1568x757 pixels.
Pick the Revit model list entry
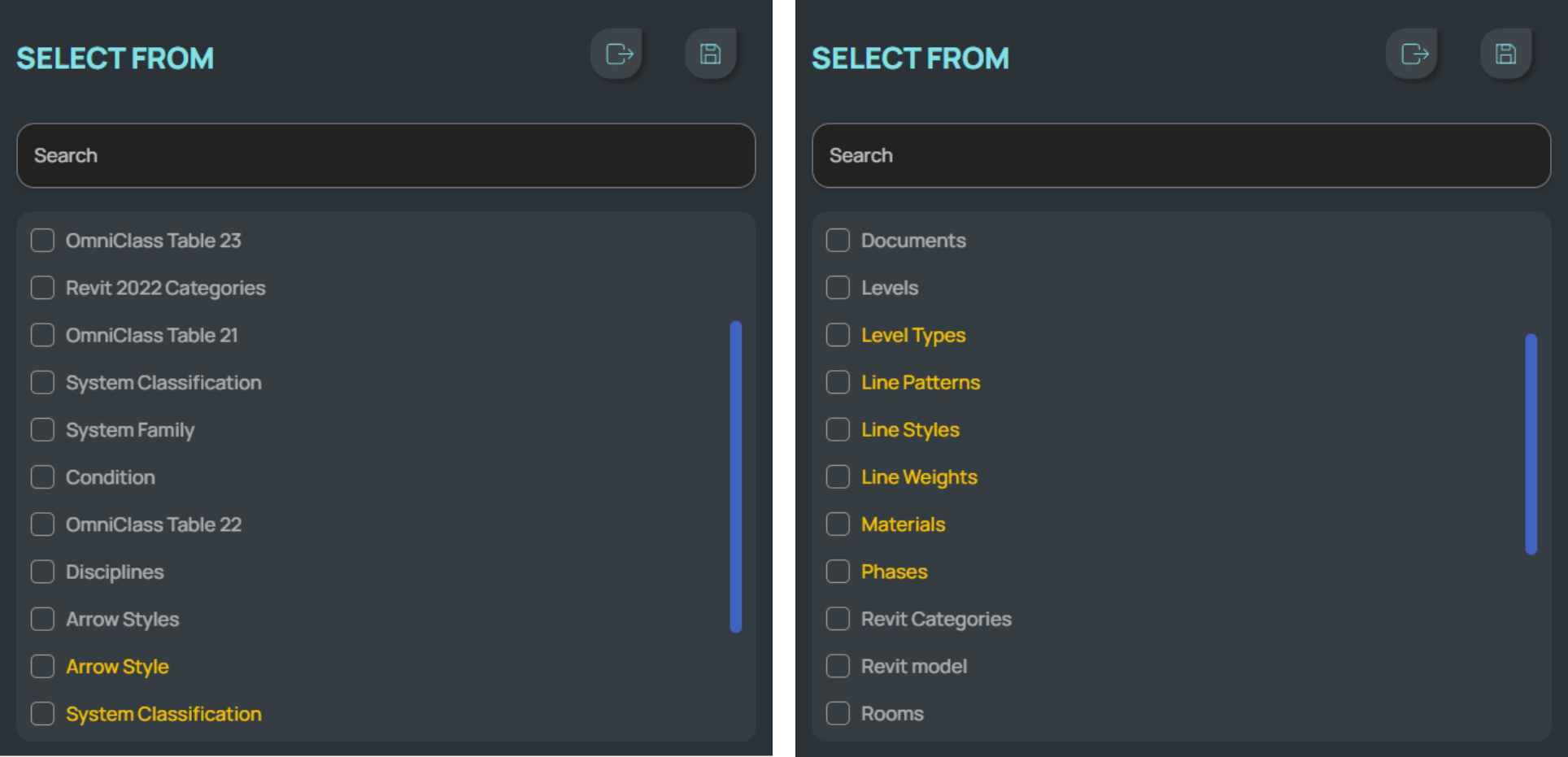(914, 667)
